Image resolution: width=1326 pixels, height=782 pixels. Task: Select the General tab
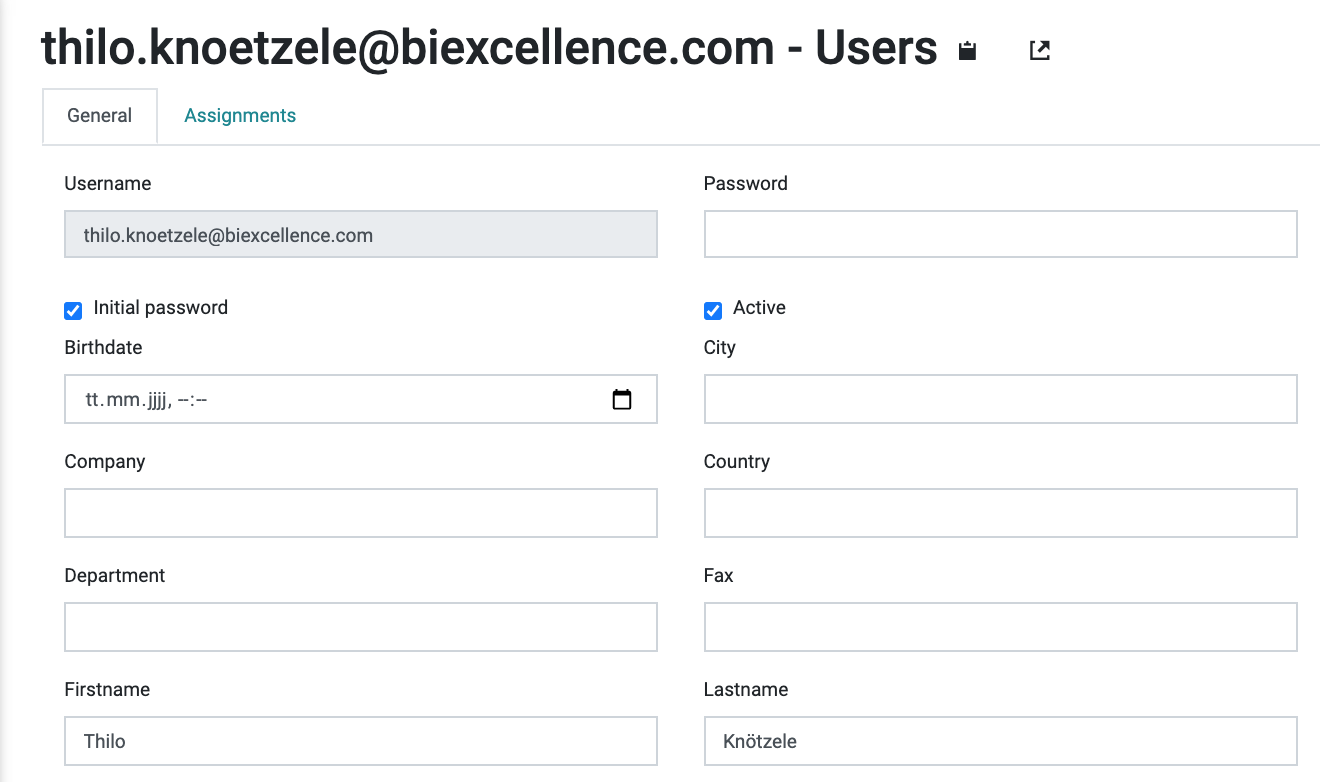point(100,116)
